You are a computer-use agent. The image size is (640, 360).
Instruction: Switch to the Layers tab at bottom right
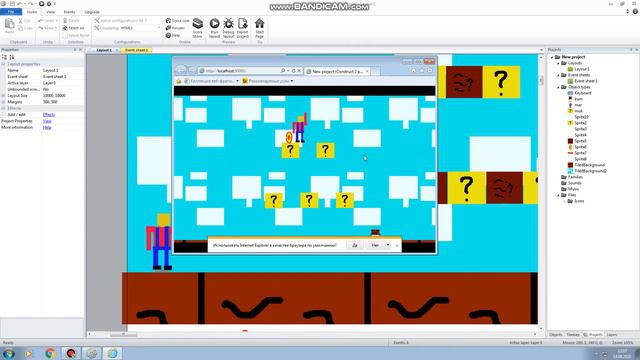coord(611,335)
